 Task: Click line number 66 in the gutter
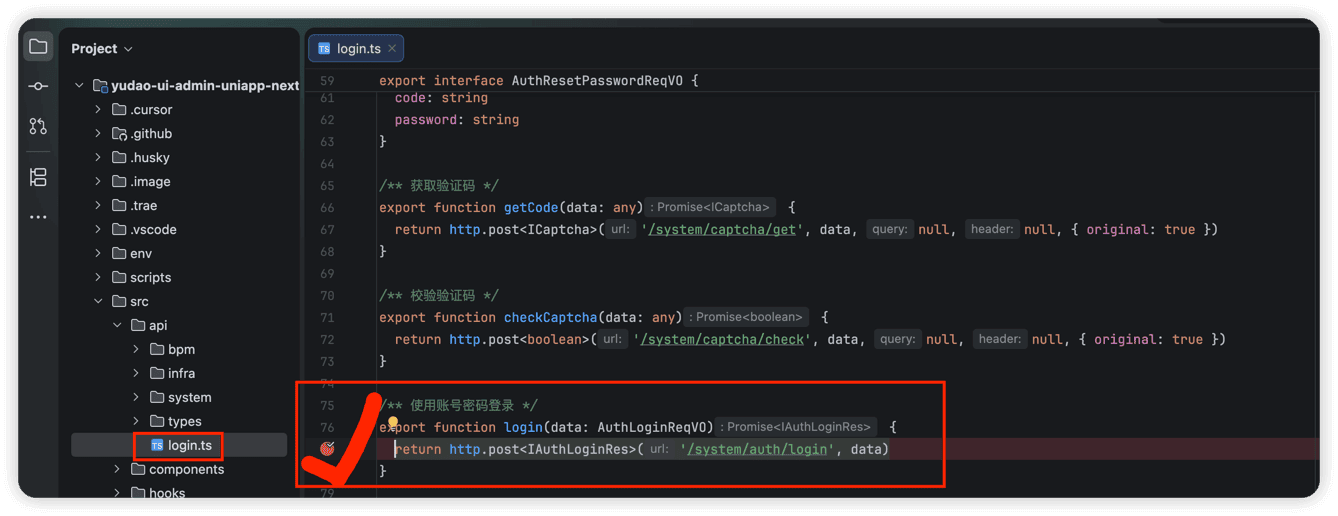coord(327,207)
